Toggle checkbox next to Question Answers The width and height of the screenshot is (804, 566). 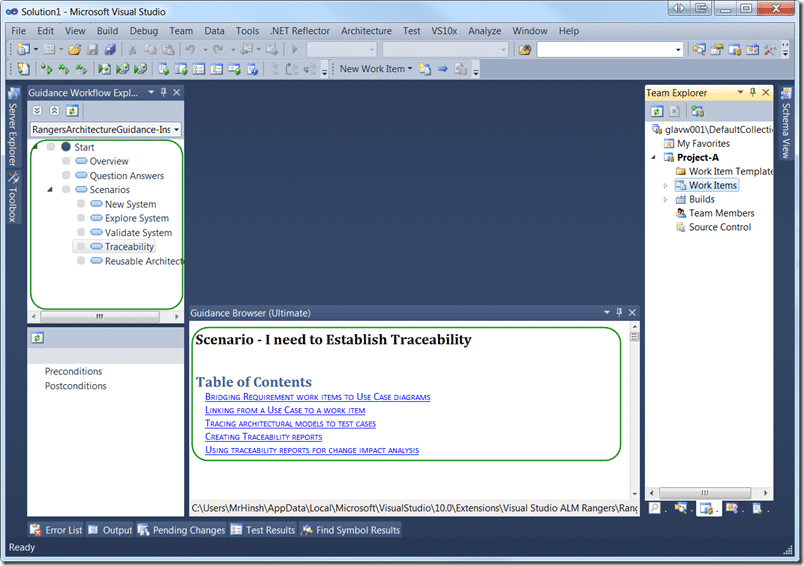(x=66, y=175)
